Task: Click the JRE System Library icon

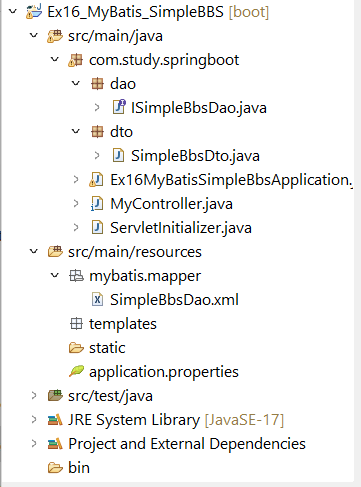Action: click(55, 419)
